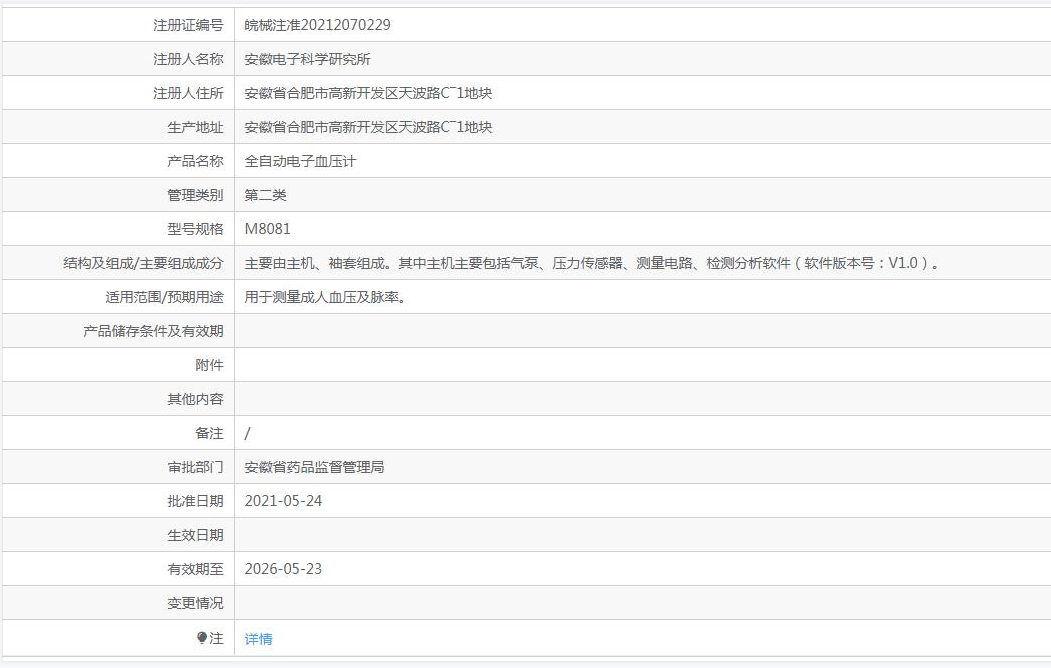The image size is (1051, 668).
Task: Click intended use text 用于测量成人血压及脉率
Action: [x=325, y=297]
